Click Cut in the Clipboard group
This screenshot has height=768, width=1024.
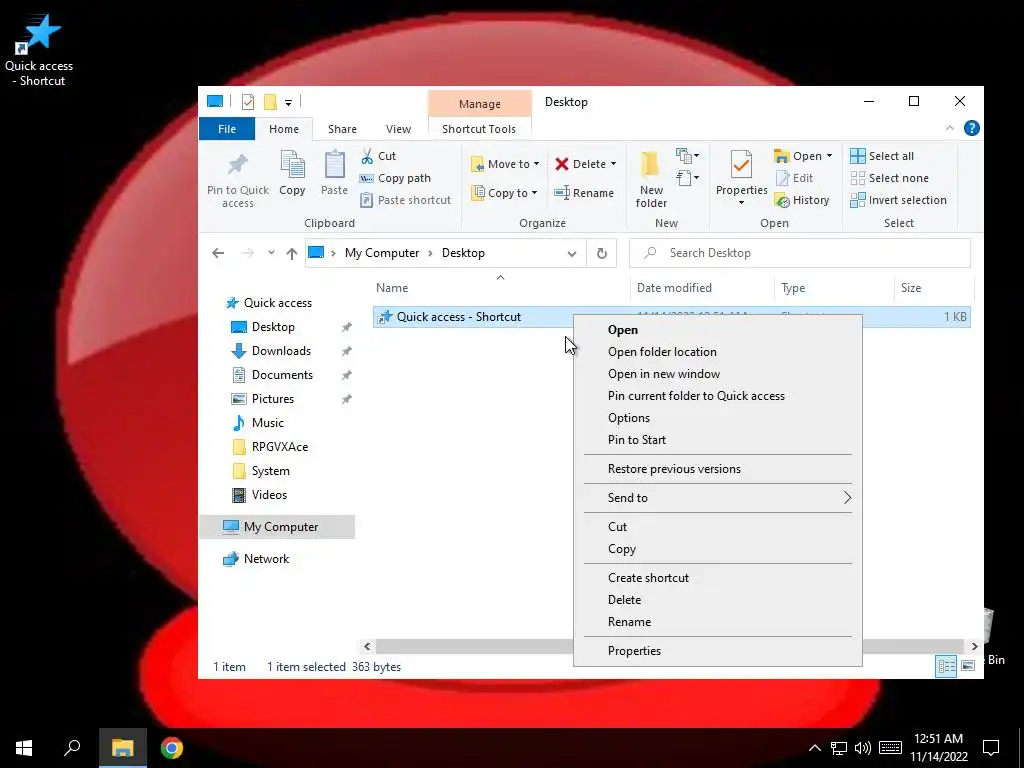point(378,156)
